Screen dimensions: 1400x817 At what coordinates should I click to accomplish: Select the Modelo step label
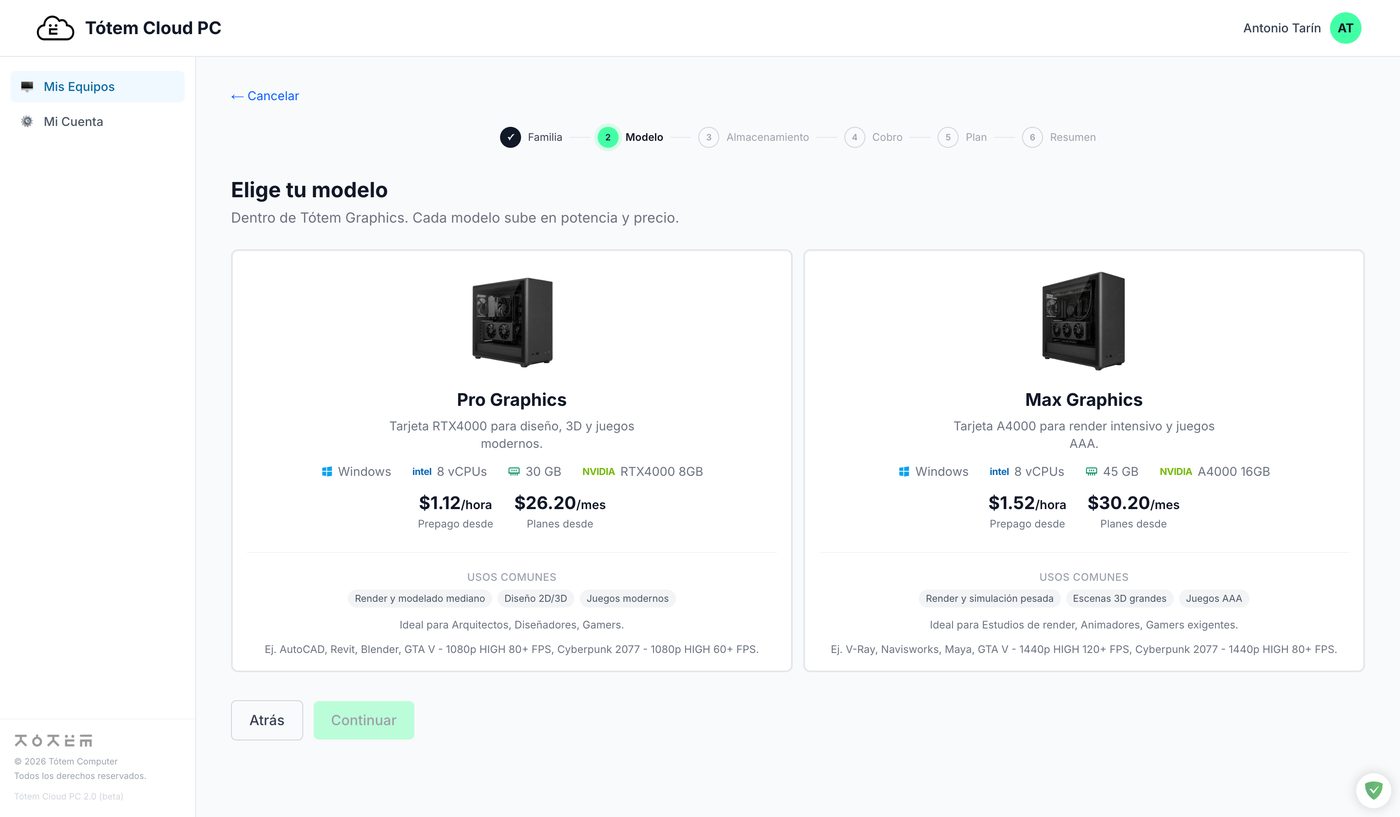click(644, 137)
